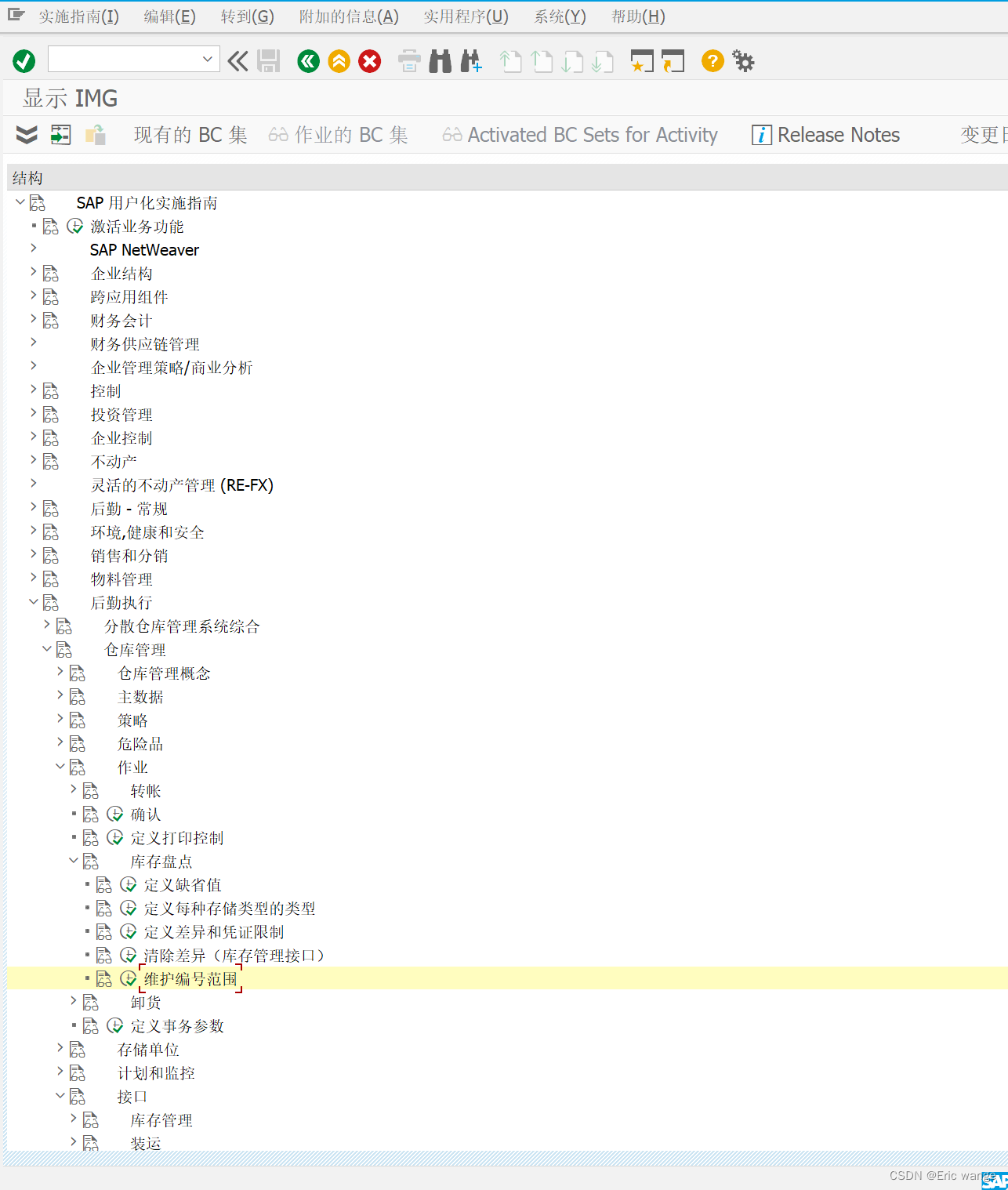This screenshot has width=1008, height=1190.
Task: Collapse the 库存盘点 node
Action: point(74,860)
